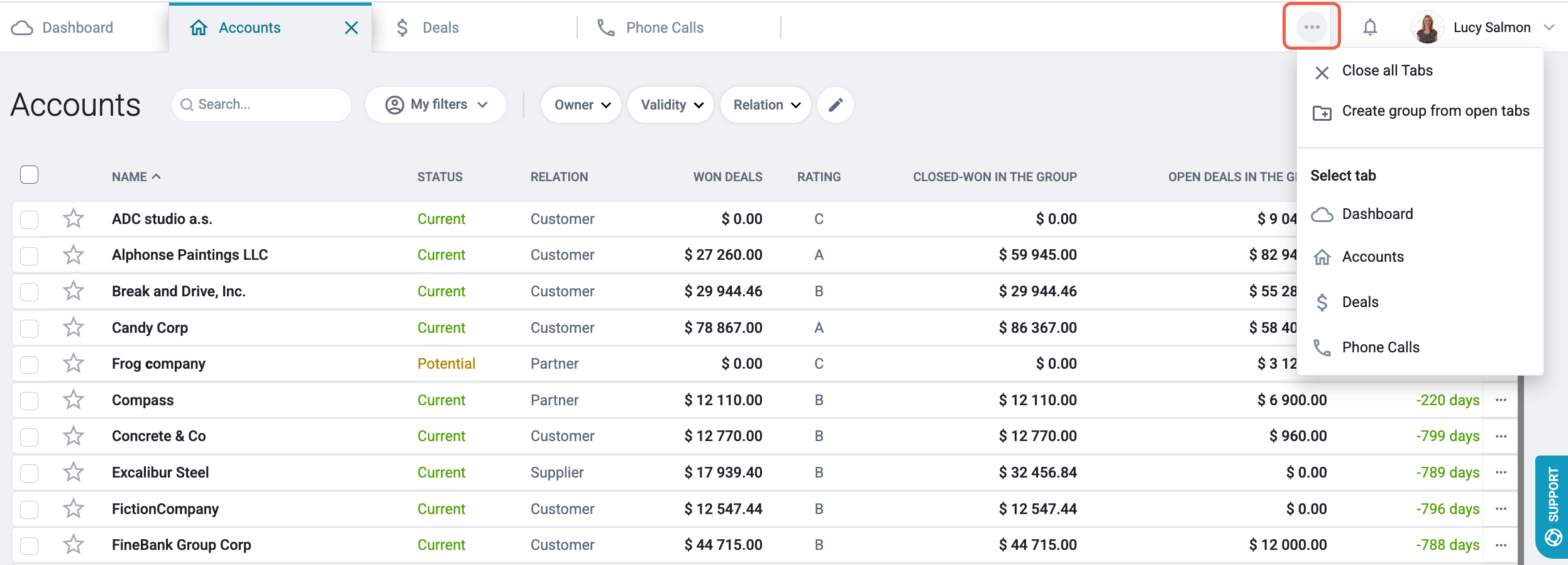Select Phone Calls in Select tab list

1381,347
